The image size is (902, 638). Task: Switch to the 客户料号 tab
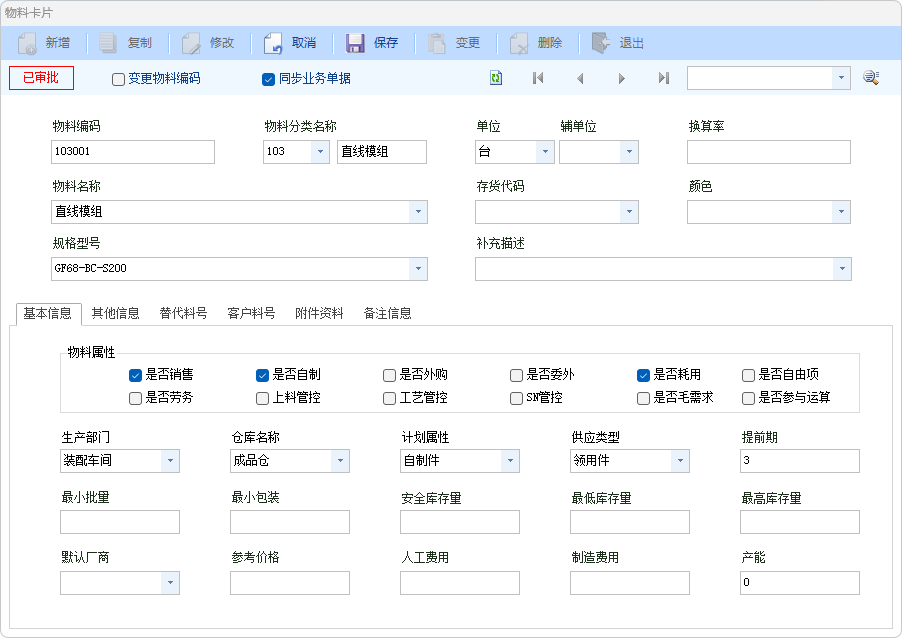point(251,314)
